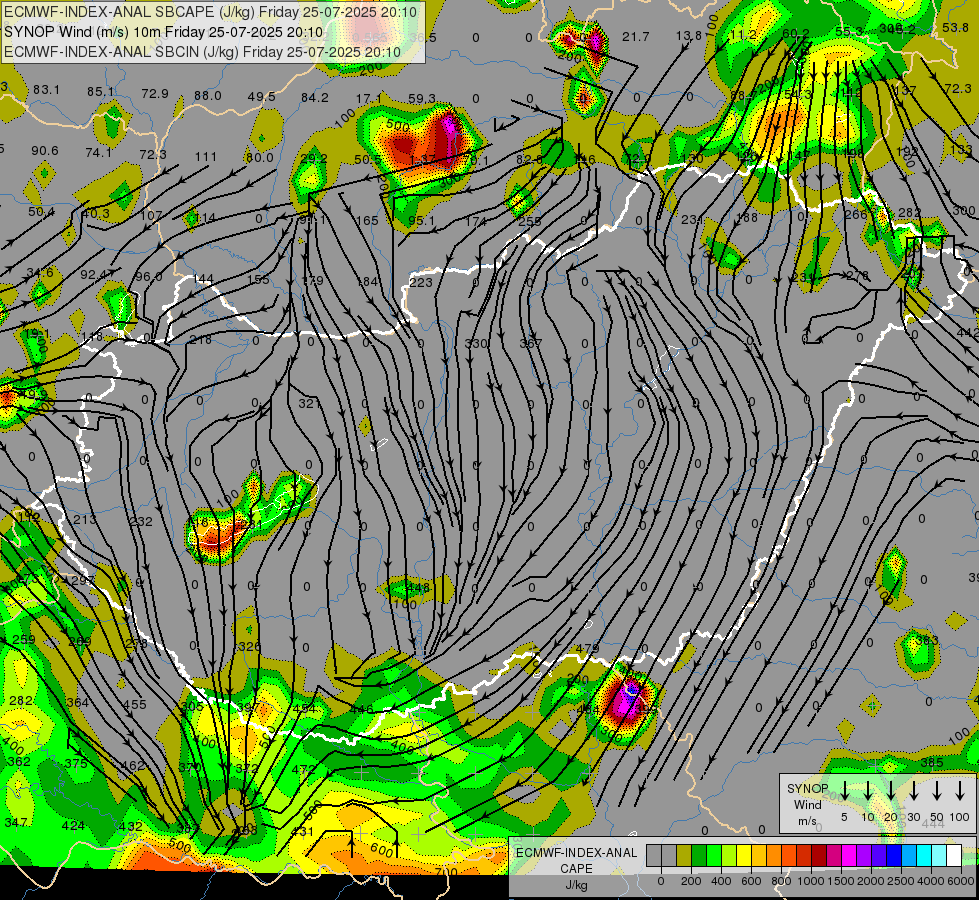The image size is (979, 900).
Task: Click the SYNOP label in the wind legend
Action: tap(807, 788)
